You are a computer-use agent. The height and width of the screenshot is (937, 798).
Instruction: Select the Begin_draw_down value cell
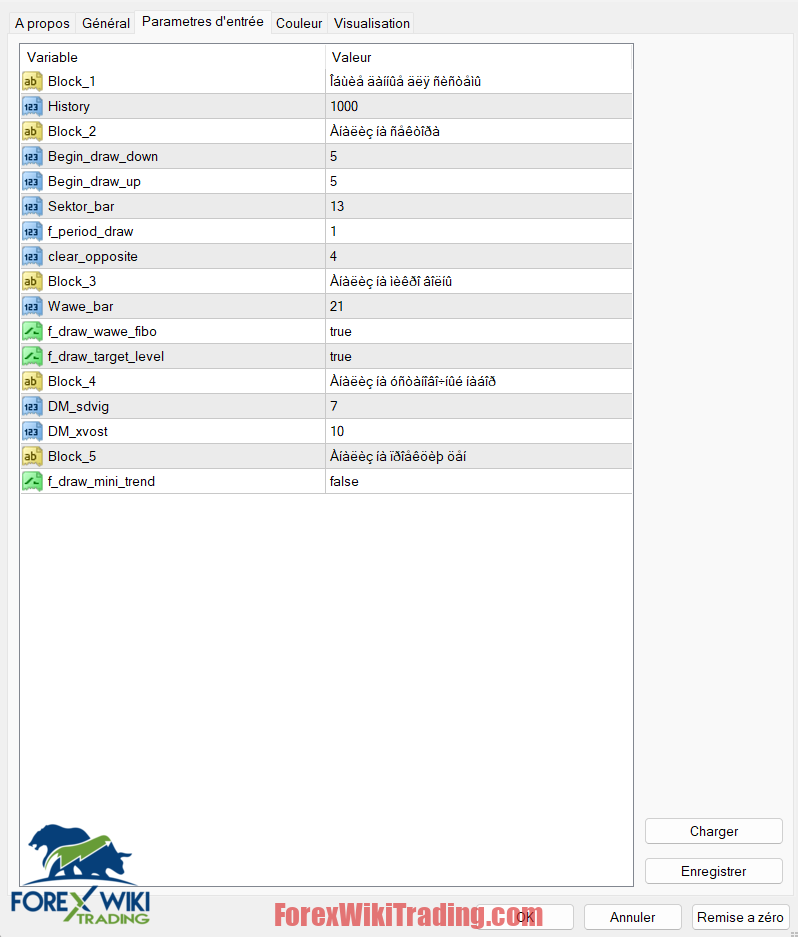(479, 157)
